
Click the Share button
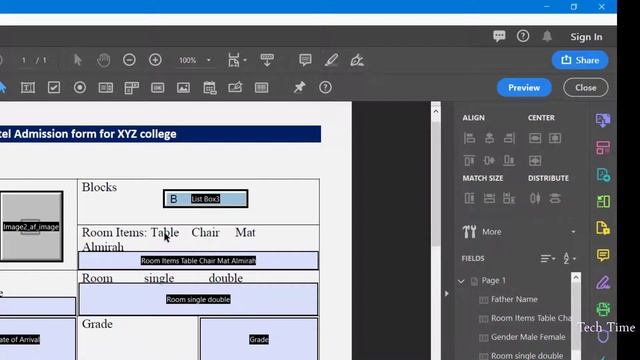click(x=580, y=60)
